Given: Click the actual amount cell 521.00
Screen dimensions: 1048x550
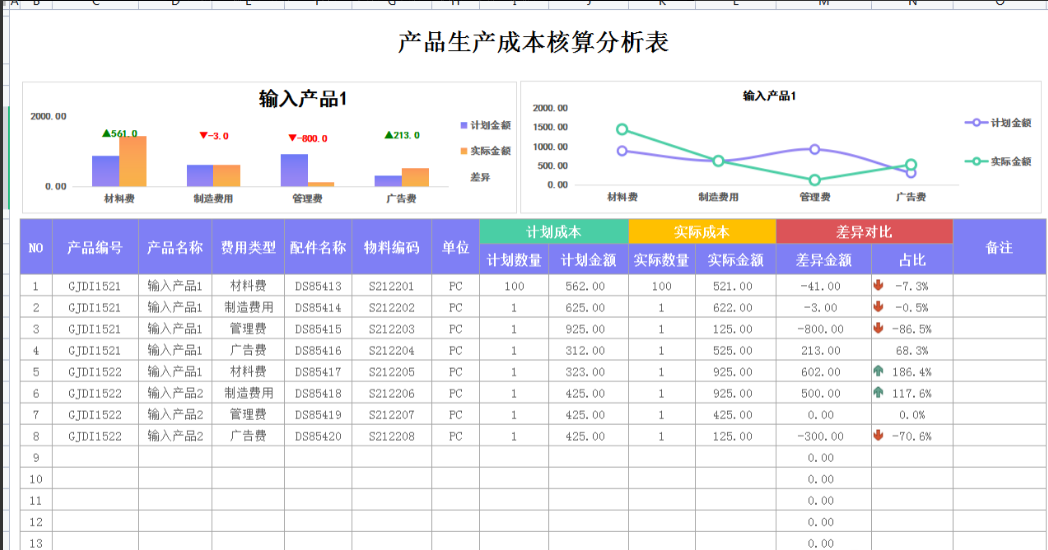Looking at the screenshot, I should 735,286.
